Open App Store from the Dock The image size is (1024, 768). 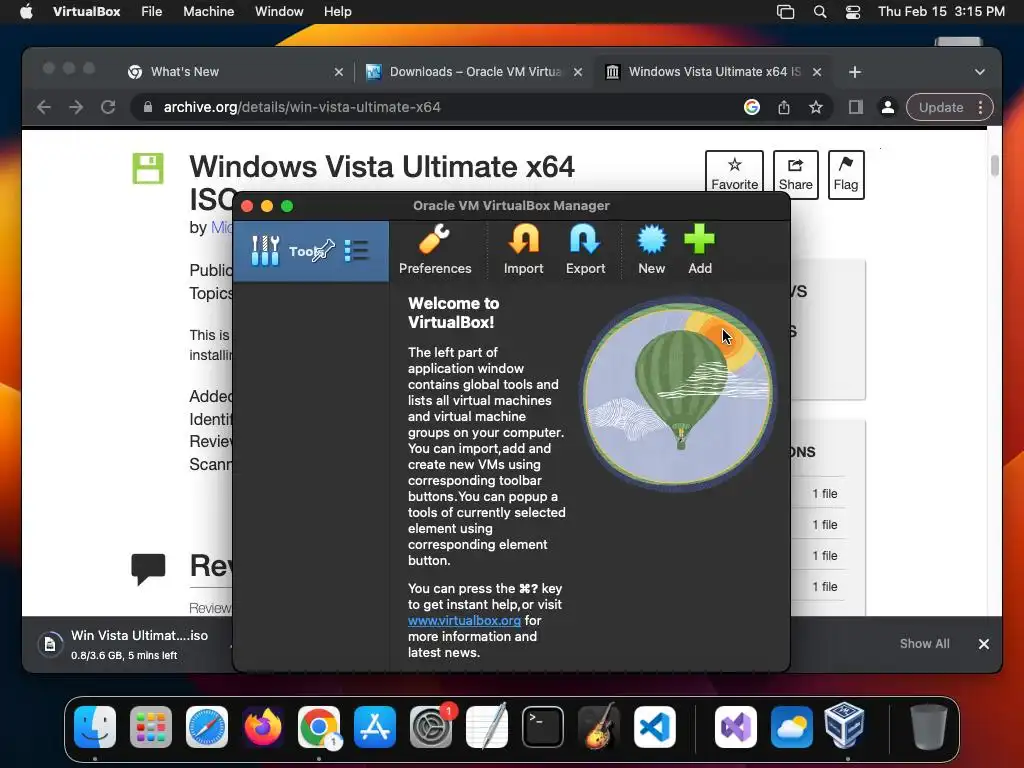point(375,727)
